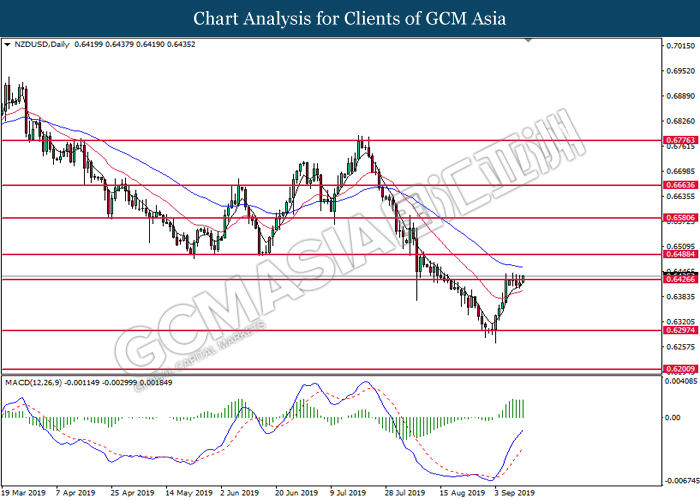This screenshot has height=500, width=700.
Task: Select the 0.67763 resistance price label
Action: pos(680,140)
